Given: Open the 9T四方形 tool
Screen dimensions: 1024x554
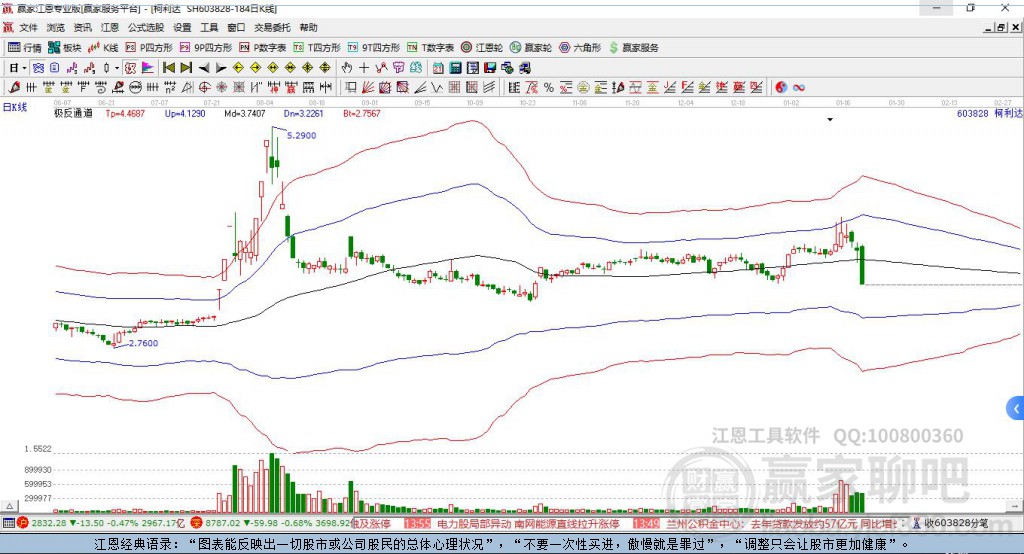Looking at the screenshot, I should click(374, 48).
